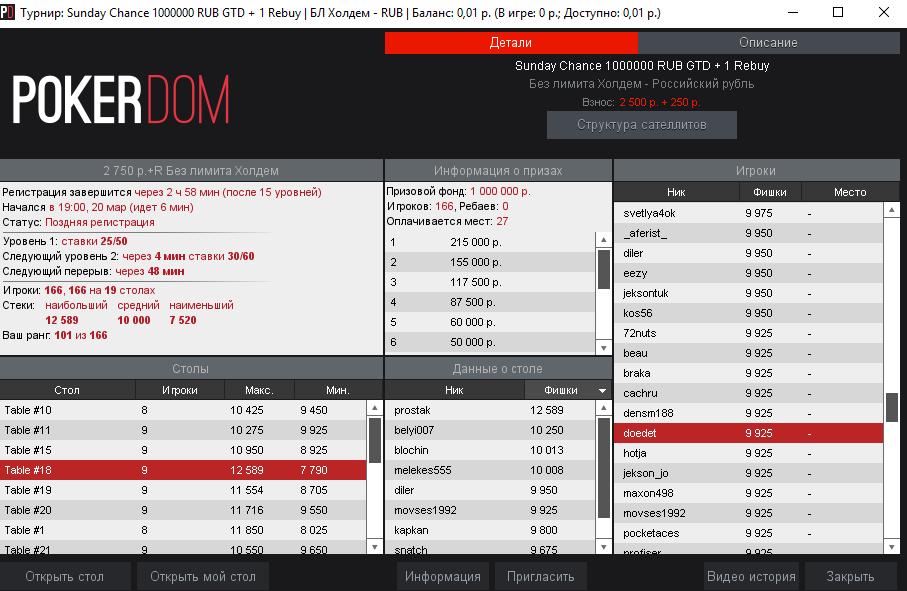Select player belyi007 in table data
Screen dimensions: 907x591
(490, 430)
